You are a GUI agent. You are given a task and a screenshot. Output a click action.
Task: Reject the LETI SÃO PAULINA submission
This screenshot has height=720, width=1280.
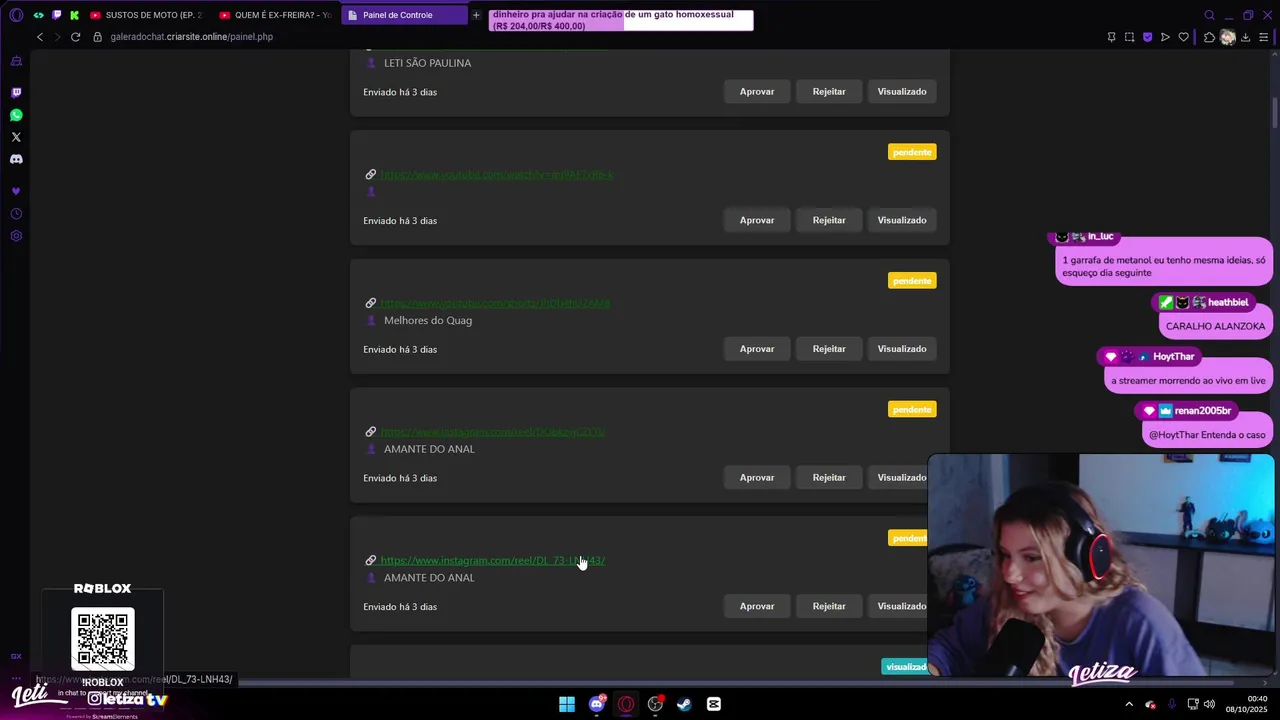pos(829,91)
